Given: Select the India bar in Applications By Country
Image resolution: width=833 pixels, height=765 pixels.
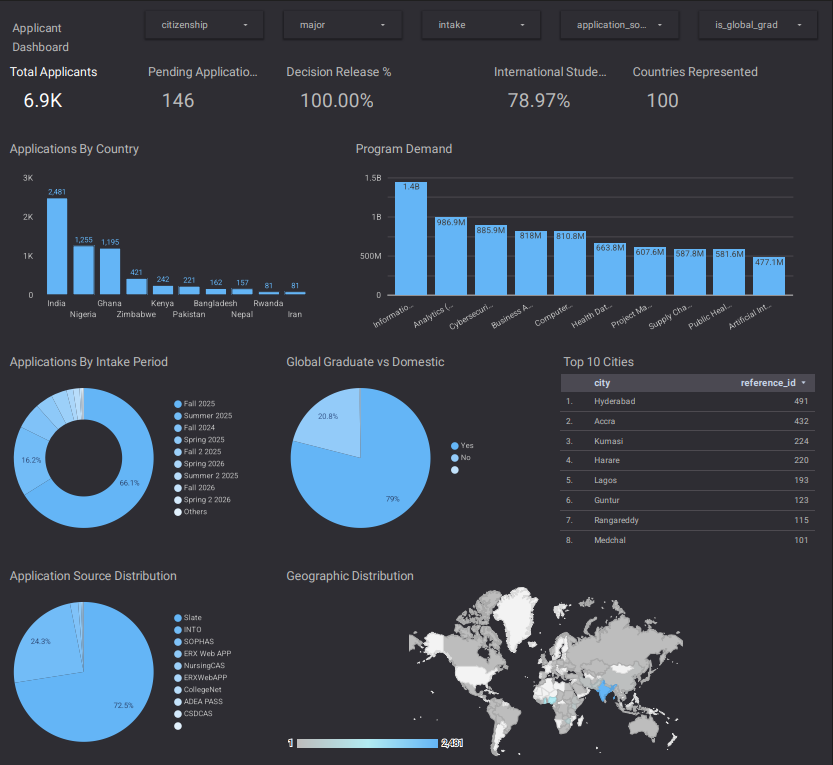Looking at the screenshot, I should (x=56, y=244).
